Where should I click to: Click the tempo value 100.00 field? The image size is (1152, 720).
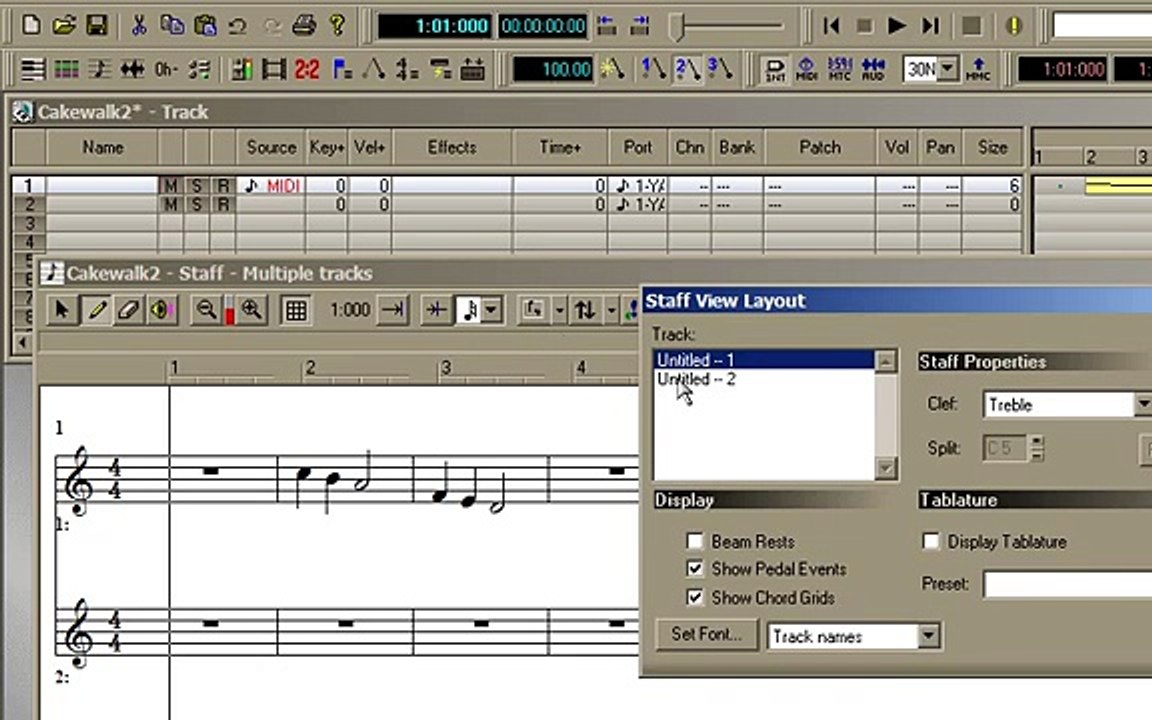tap(553, 70)
